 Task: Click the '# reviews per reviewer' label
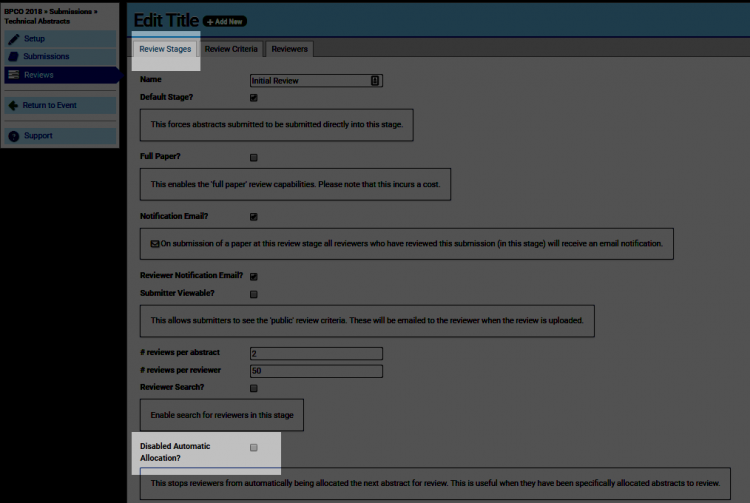pos(180,370)
